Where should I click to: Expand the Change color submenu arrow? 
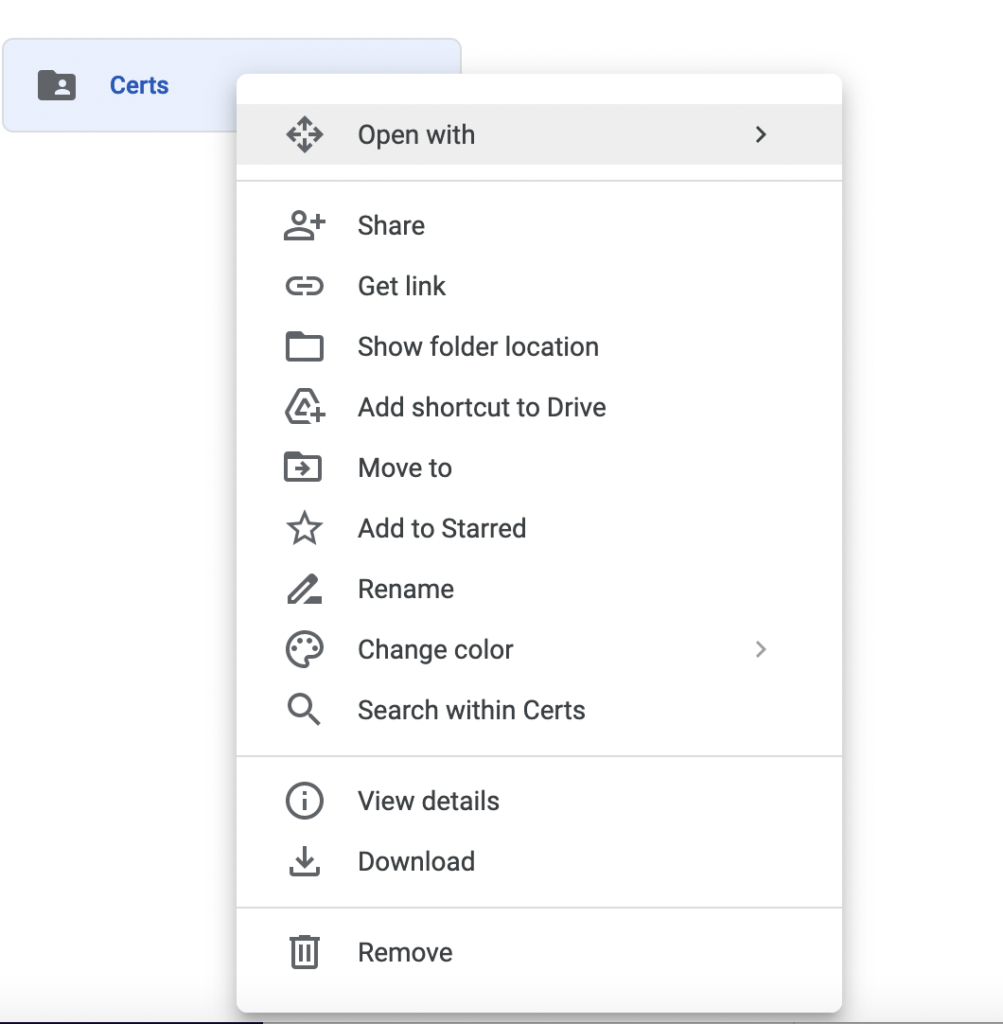point(761,649)
